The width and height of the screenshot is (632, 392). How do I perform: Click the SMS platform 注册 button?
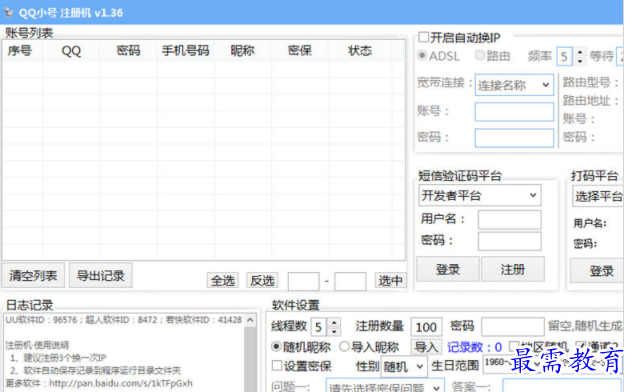(513, 269)
